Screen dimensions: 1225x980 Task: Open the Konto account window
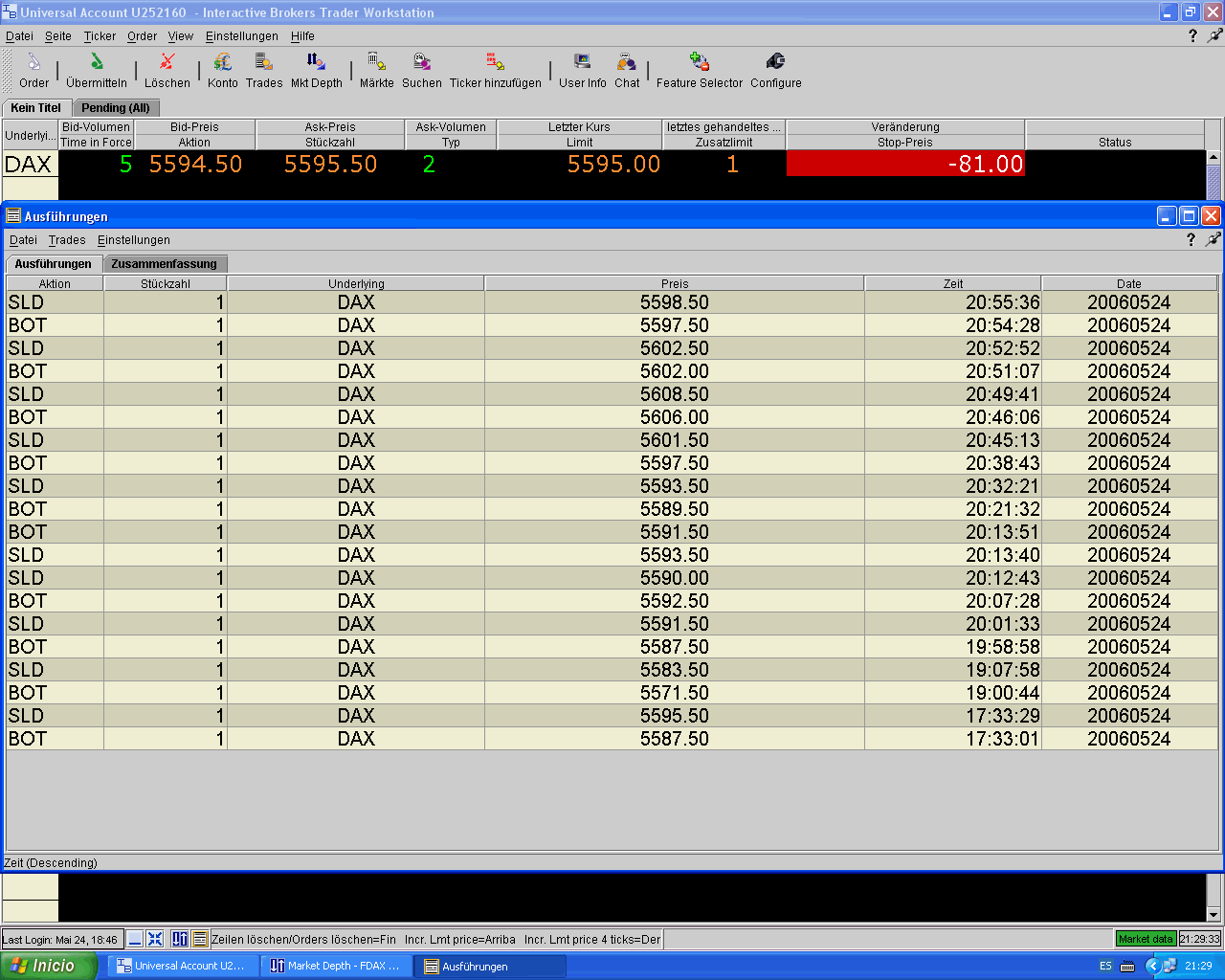223,63
